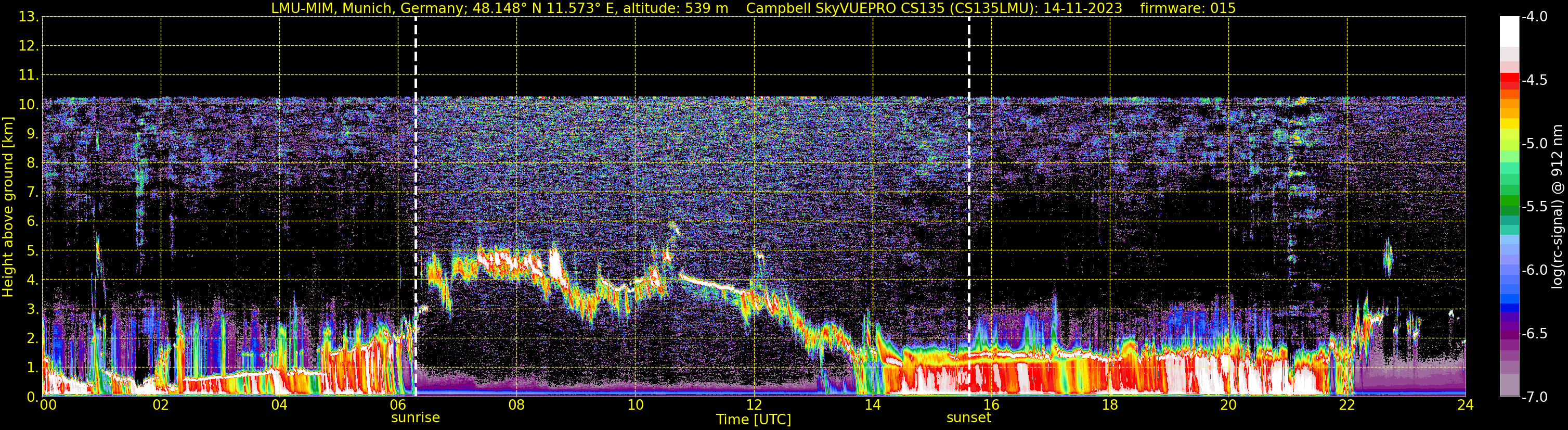The width and height of the screenshot is (1568, 430).
Task: Click the "14" time axis tick label
Action: tap(873, 405)
